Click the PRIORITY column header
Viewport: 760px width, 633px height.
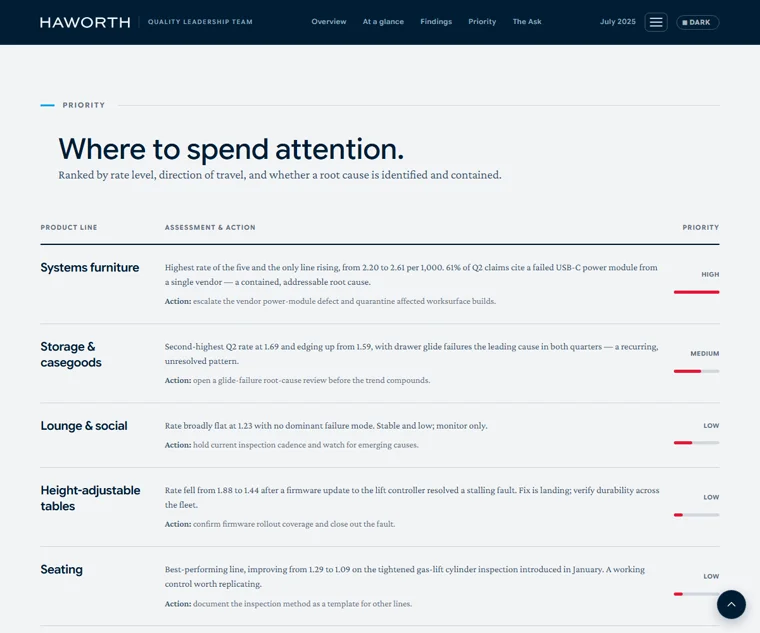coord(700,227)
